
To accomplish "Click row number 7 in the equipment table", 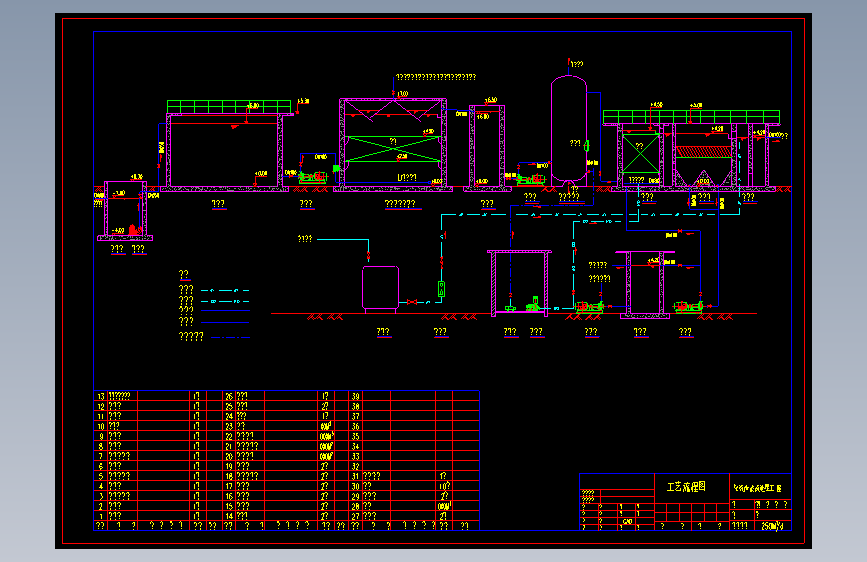I will pos(101,456).
